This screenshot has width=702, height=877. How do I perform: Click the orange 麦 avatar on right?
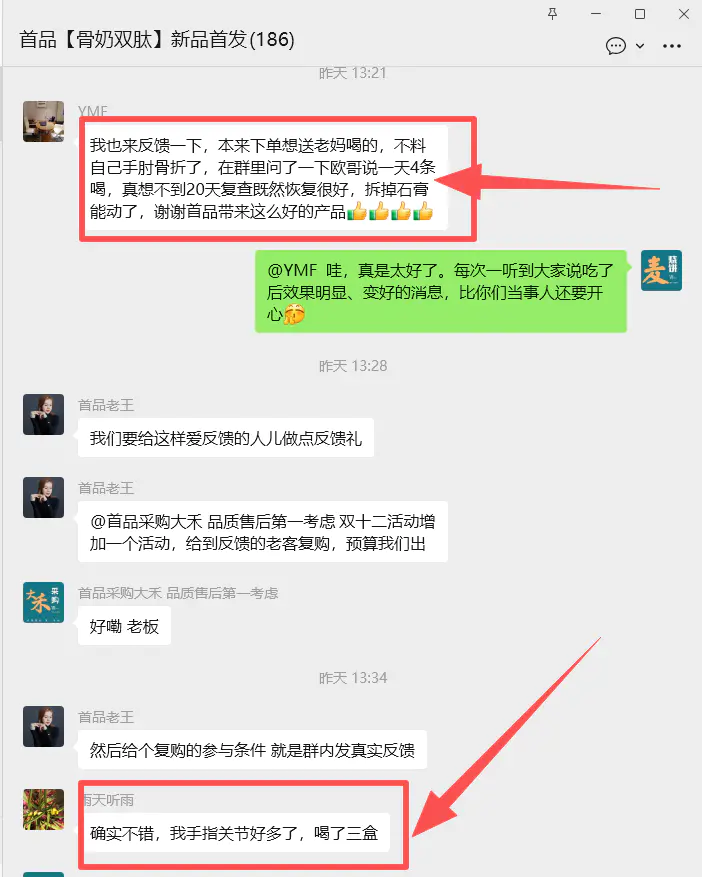661,270
